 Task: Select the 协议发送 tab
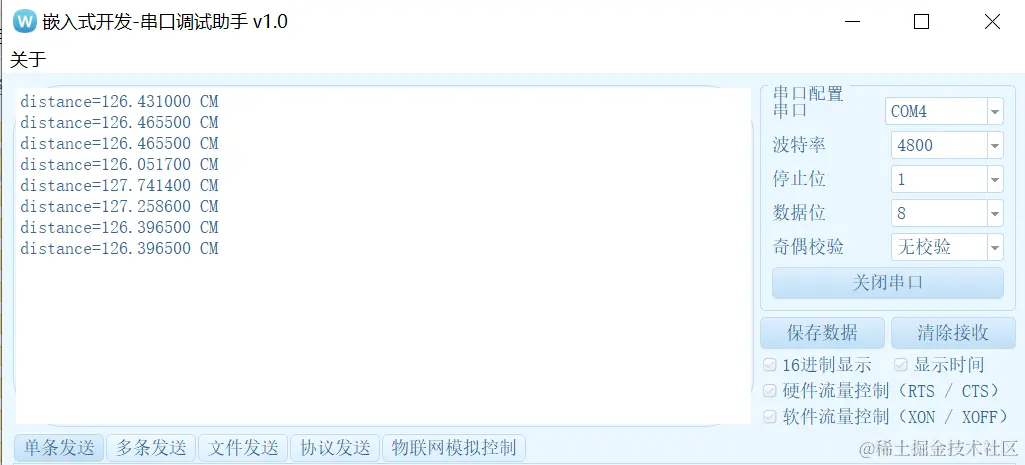click(x=335, y=448)
